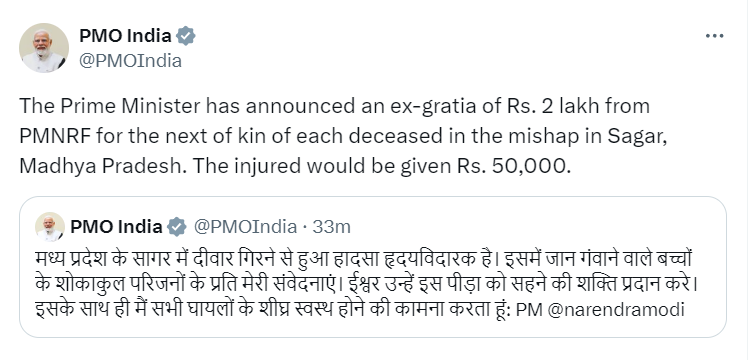Click the verified badge in the quoted tweet
The image size is (750, 360).
tap(177, 227)
